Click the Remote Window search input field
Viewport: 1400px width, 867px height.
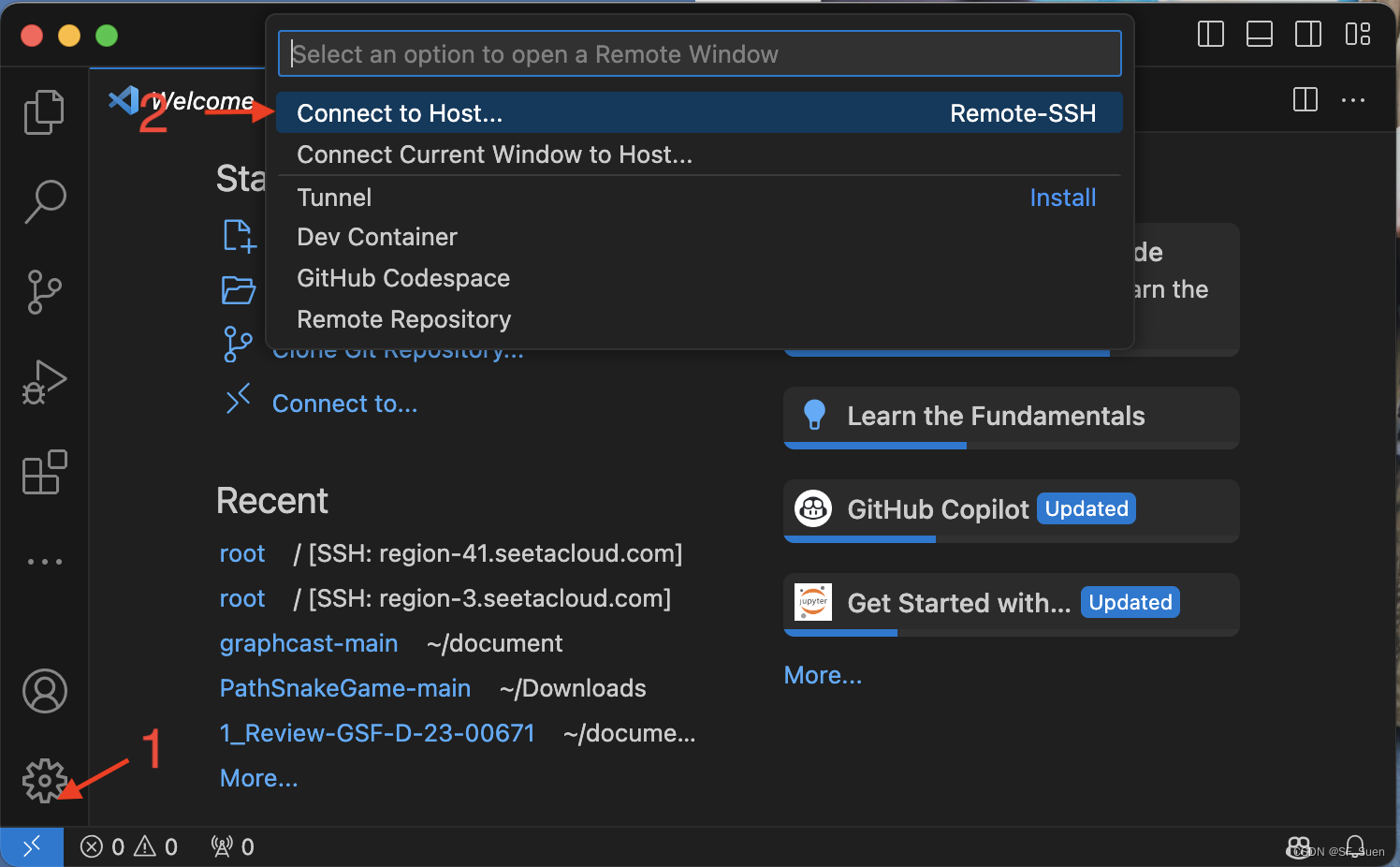click(699, 53)
